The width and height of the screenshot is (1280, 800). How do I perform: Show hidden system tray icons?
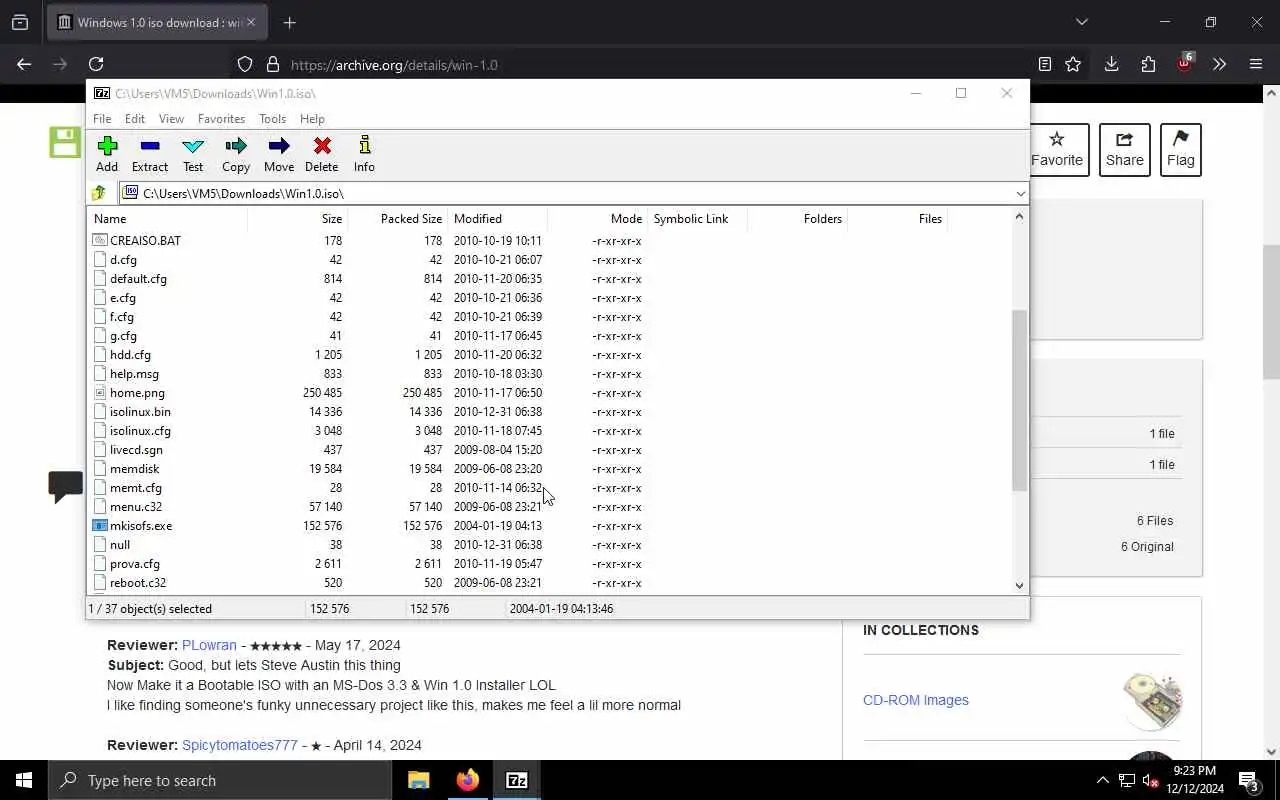click(x=1102, y=780)
